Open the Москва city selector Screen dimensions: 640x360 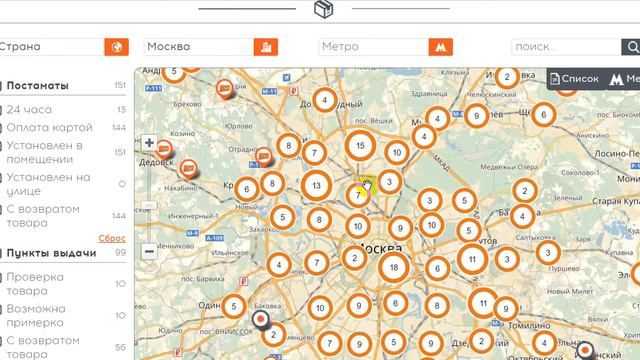199,47
